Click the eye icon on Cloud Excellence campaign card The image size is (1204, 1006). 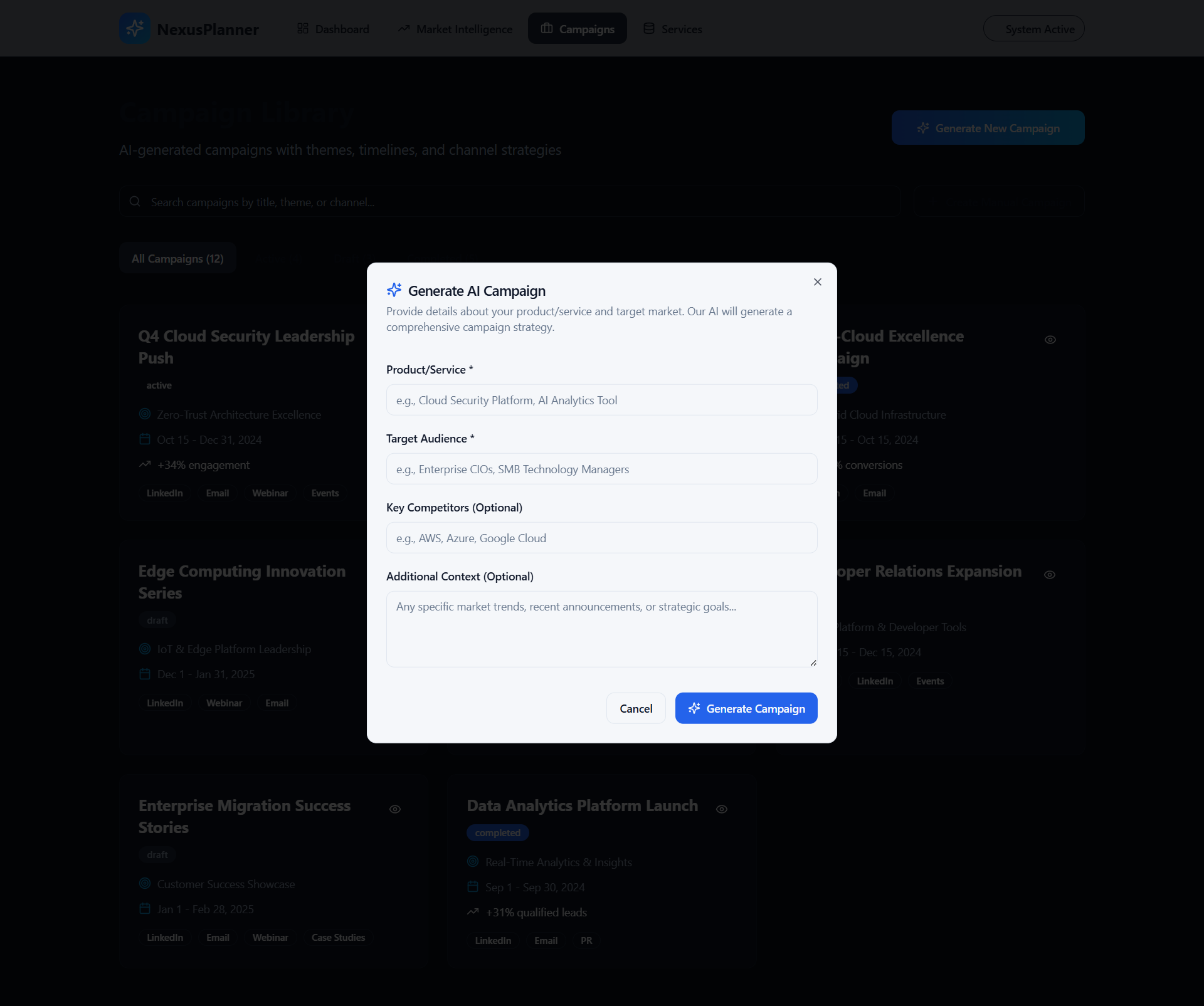pos(1050,340)
